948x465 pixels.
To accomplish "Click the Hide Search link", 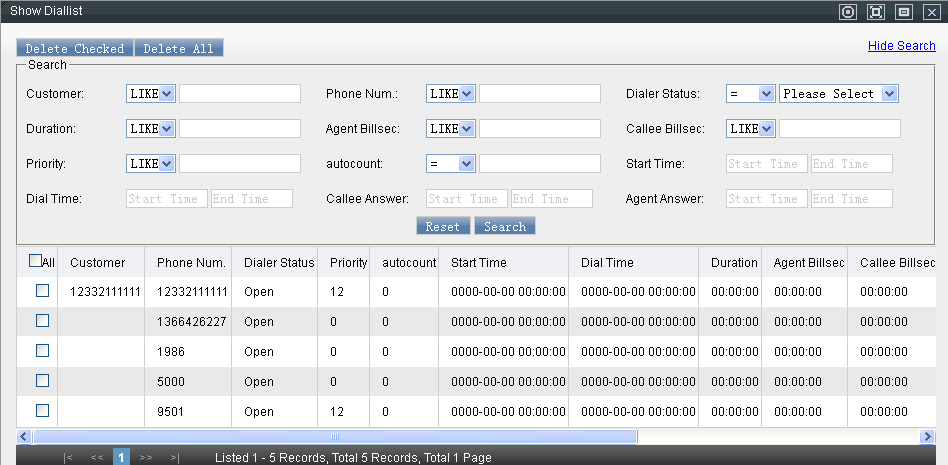I will [901, 46].
